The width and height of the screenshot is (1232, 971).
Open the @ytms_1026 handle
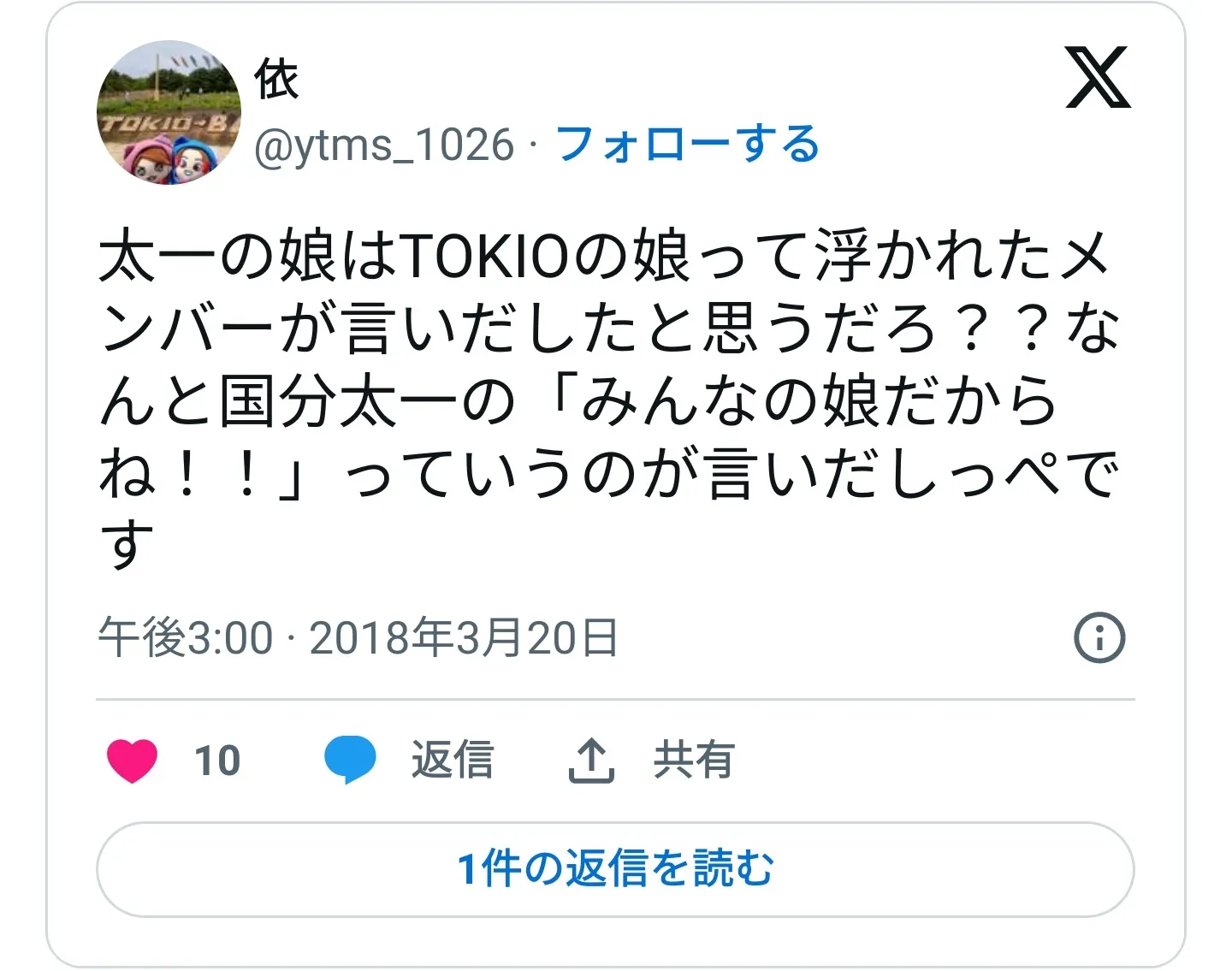click(384, 145)
